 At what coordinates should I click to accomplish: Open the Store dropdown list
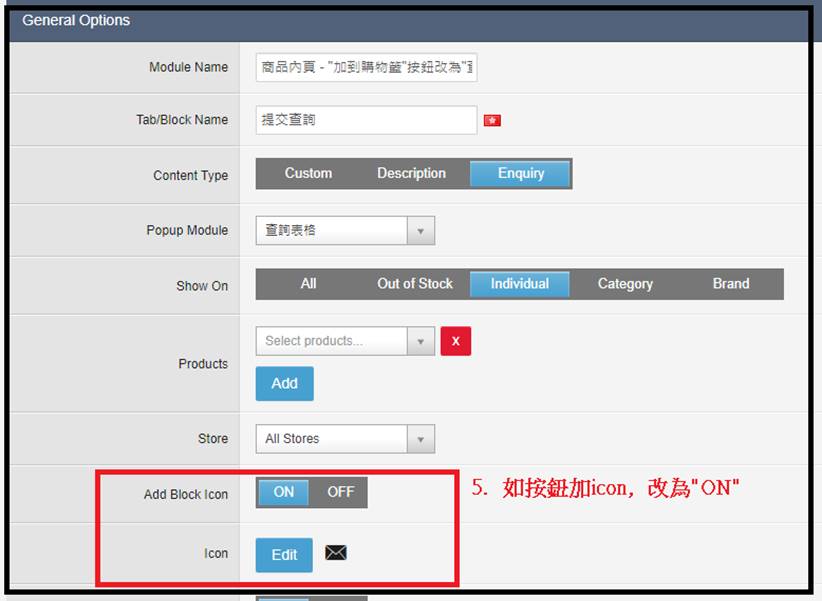[x=420, y=438]
